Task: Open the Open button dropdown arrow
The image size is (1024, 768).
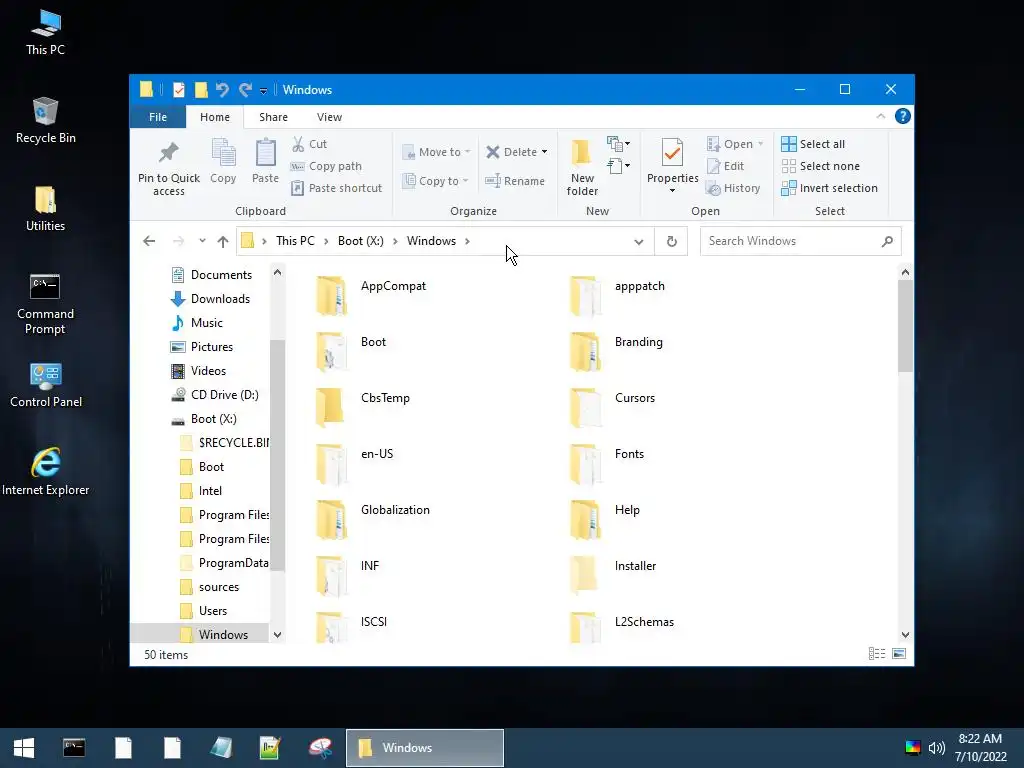Action: (x=761, y=144)
